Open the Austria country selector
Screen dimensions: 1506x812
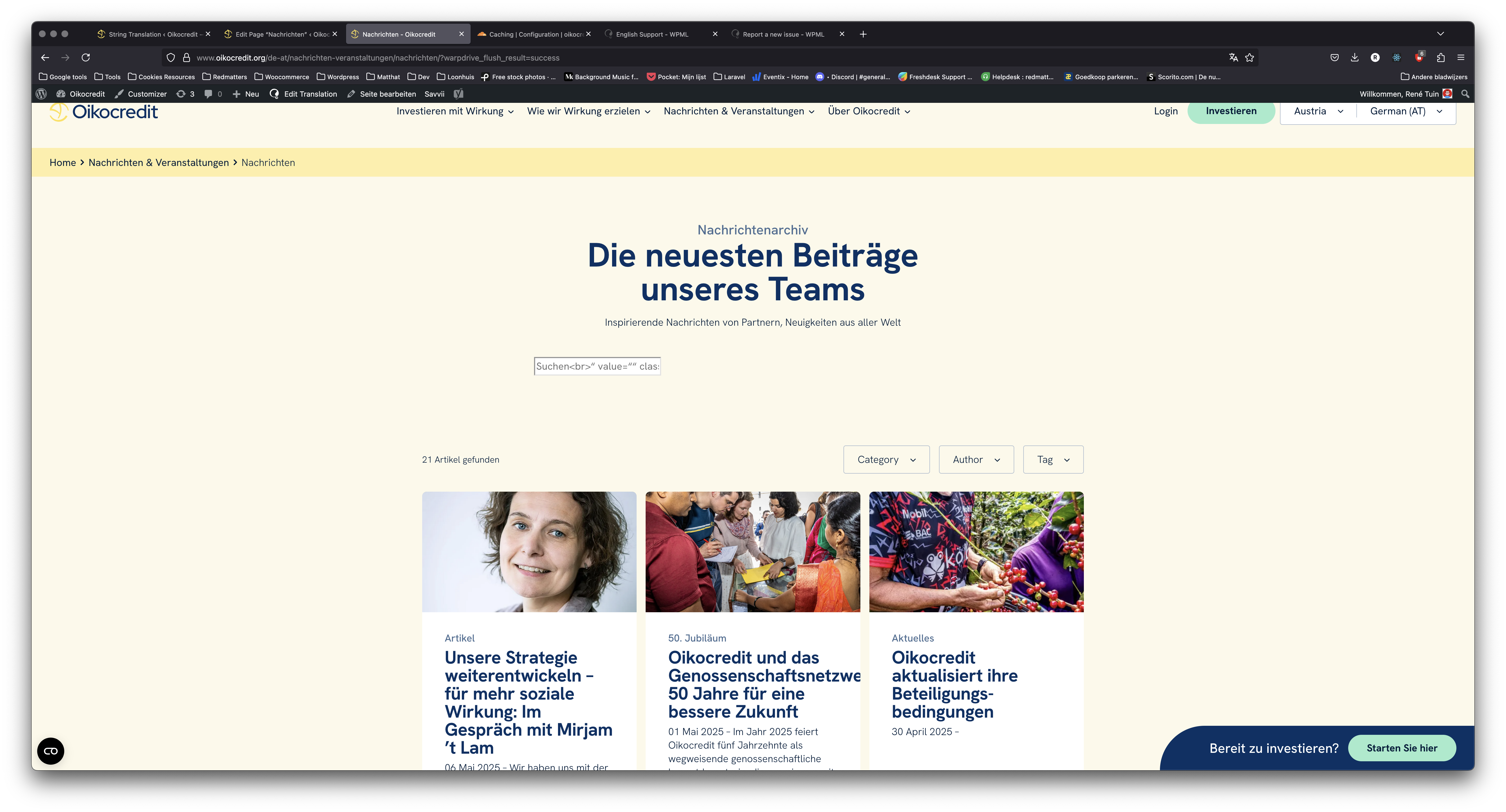1318,111
